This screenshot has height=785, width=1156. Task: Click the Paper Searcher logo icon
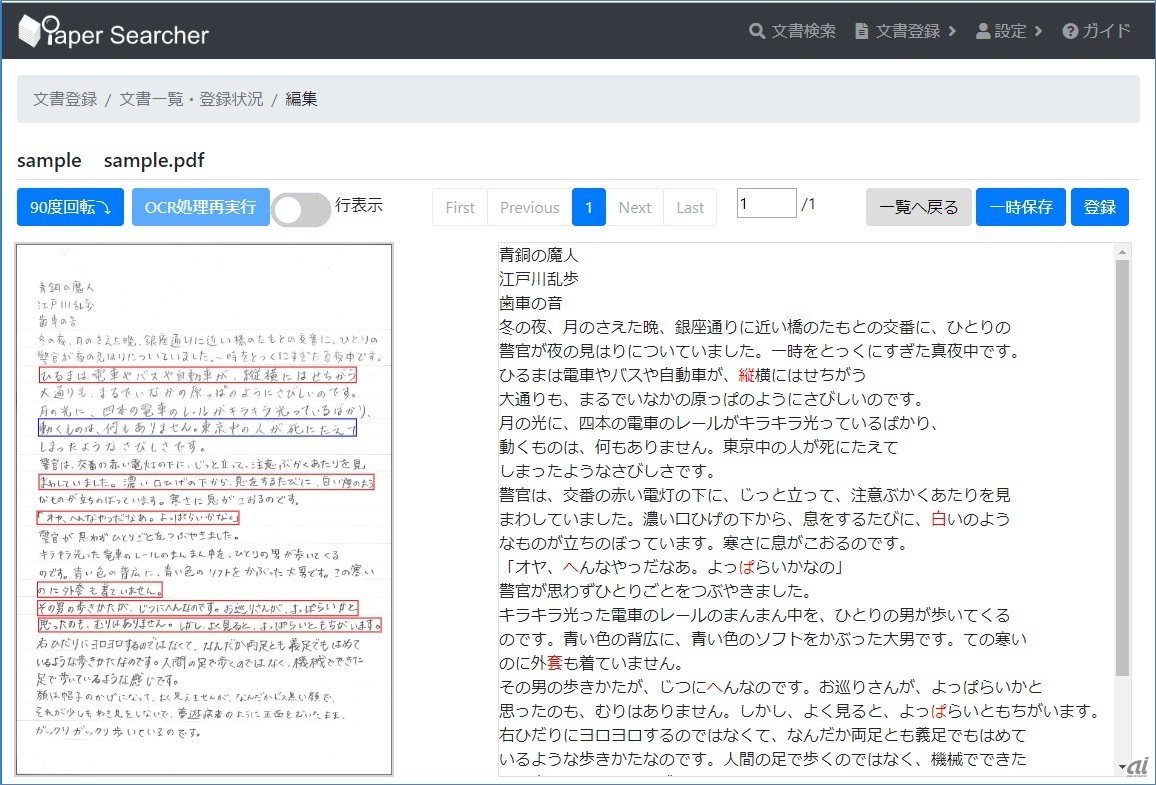[33, 31]
